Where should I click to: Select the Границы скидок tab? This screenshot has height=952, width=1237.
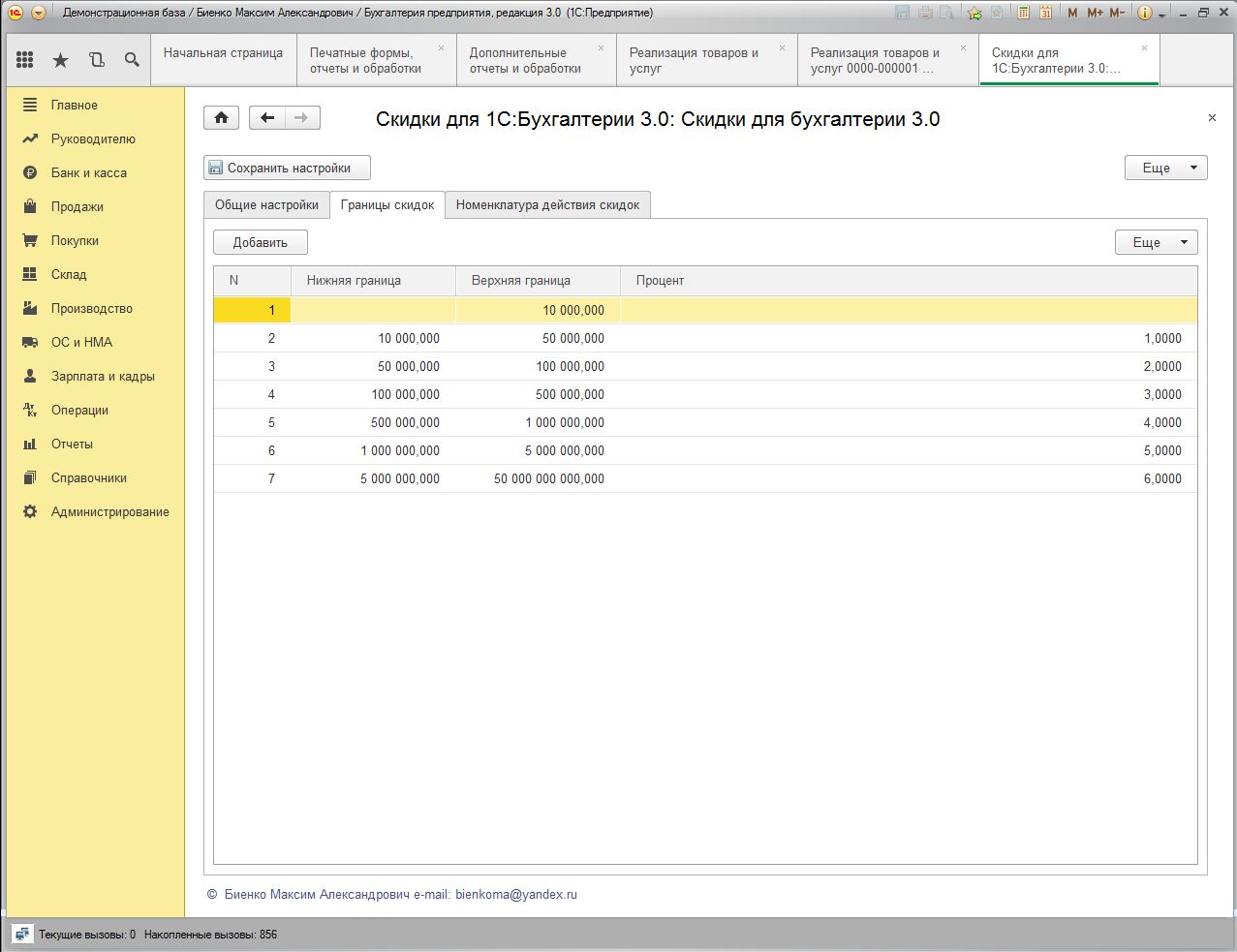(387, 204)
